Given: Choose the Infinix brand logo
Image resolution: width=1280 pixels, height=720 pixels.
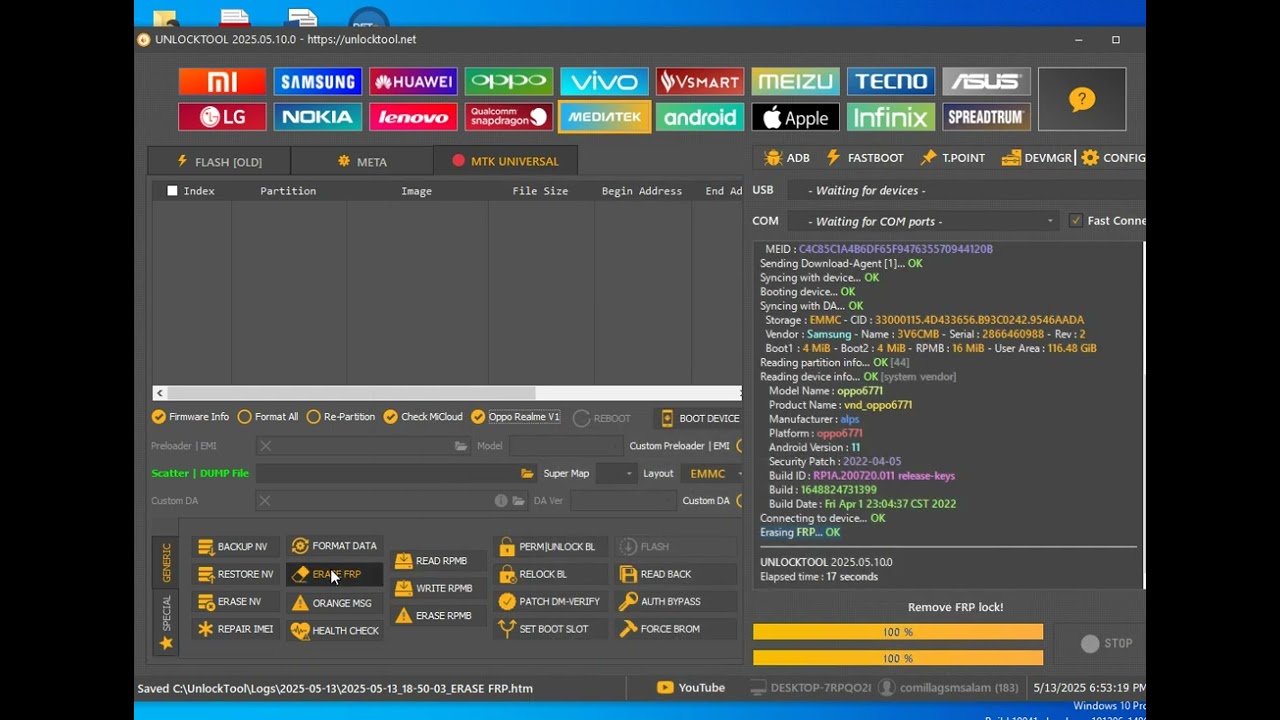Looking at the screenshot, I should (891, 117).
